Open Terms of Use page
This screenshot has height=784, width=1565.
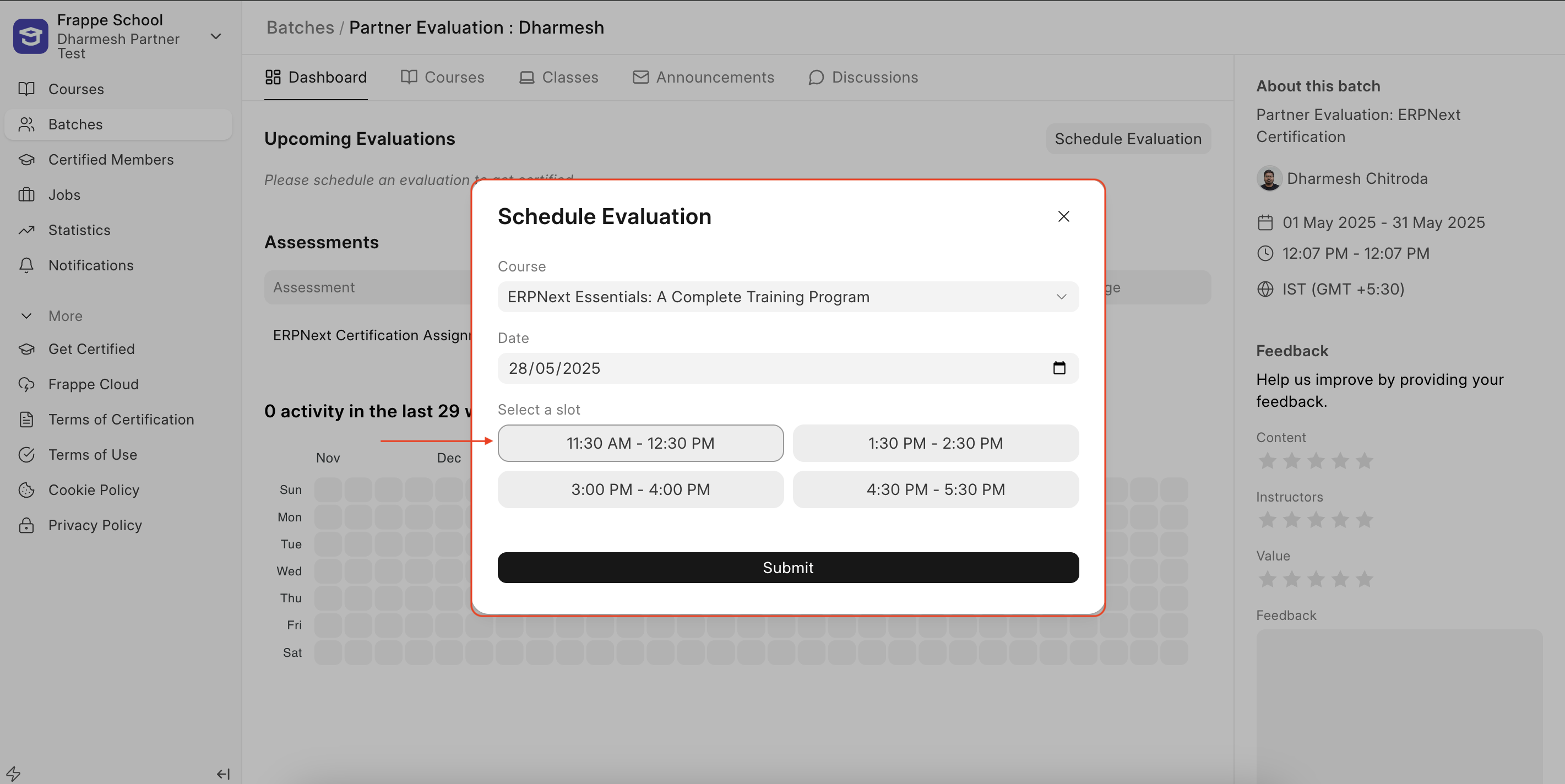click(x=118, y=455)
